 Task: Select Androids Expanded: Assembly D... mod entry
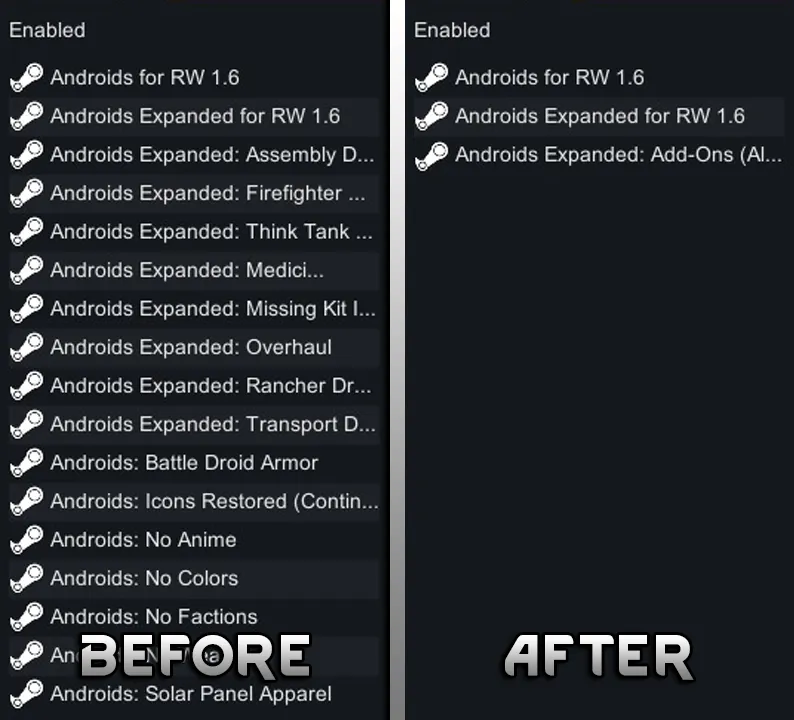tap(211, 155)
